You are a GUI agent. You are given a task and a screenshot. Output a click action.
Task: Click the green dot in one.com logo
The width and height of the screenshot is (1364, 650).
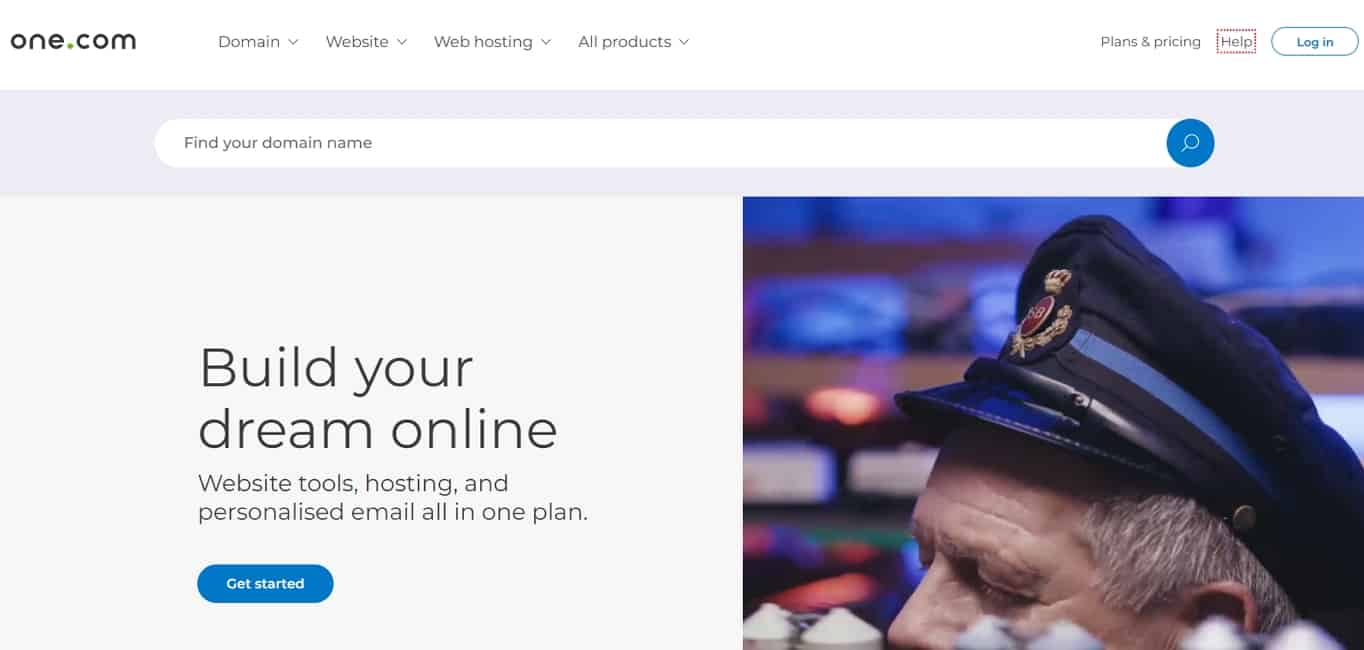click(70, 47)
